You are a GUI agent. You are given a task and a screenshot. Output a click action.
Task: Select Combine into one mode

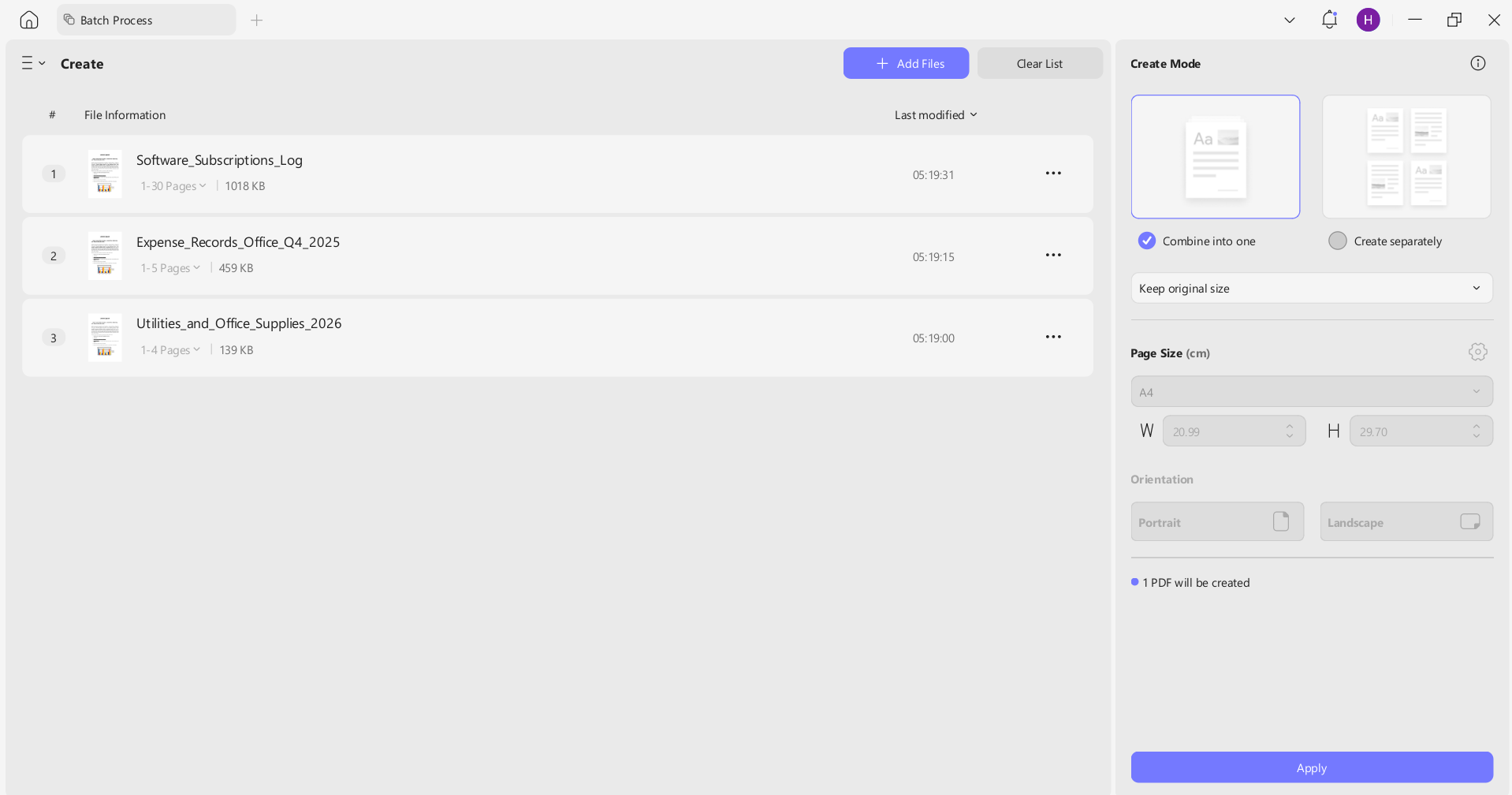[x=1147, y=241]
